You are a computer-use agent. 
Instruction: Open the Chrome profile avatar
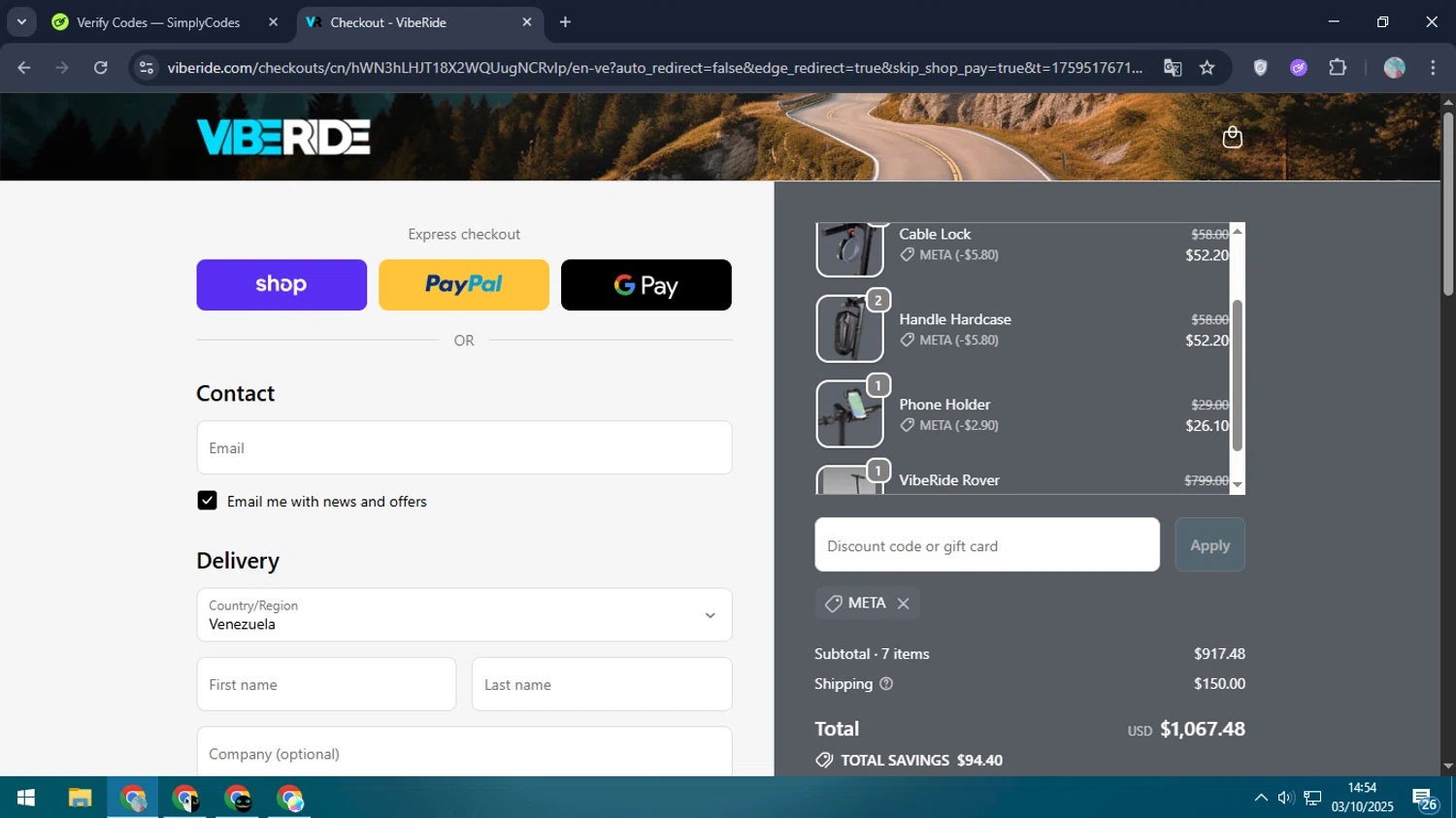1395,68
